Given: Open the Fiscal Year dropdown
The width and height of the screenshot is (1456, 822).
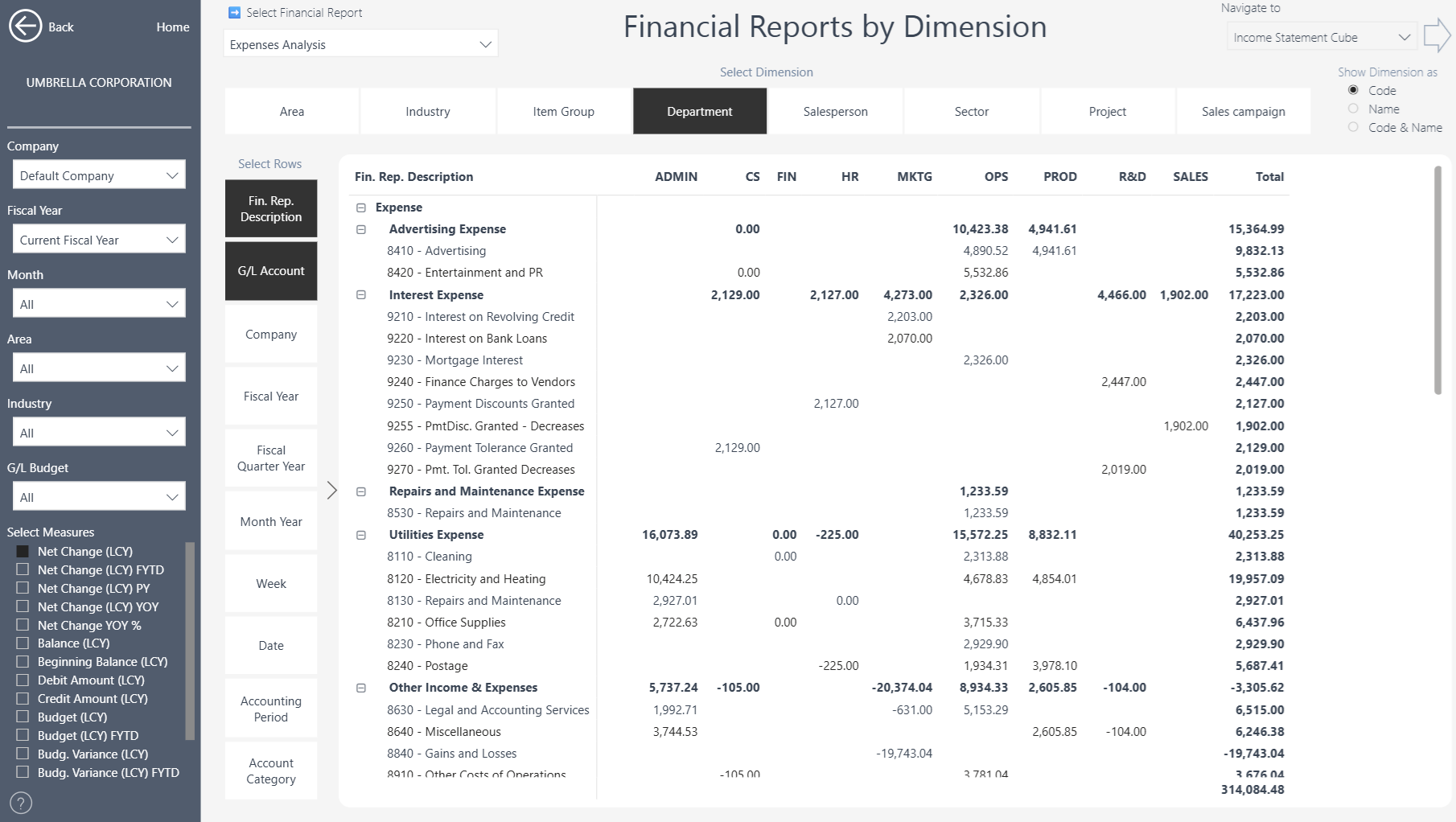Looking at the screenshot, I should (x=99, y=240).
